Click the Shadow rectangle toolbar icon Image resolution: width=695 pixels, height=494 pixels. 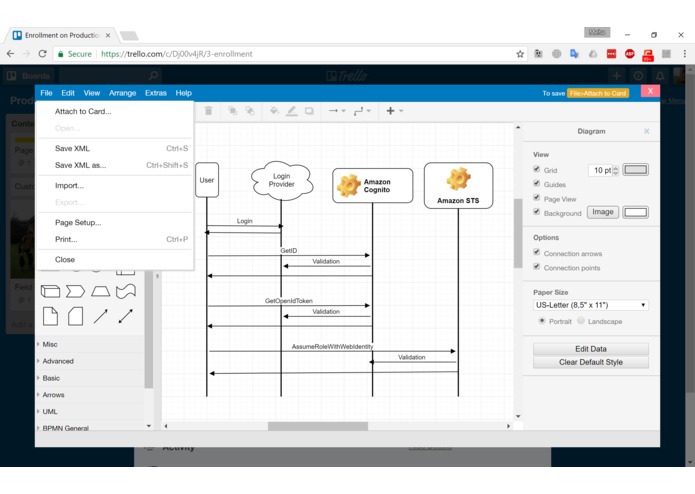point(309,111)
